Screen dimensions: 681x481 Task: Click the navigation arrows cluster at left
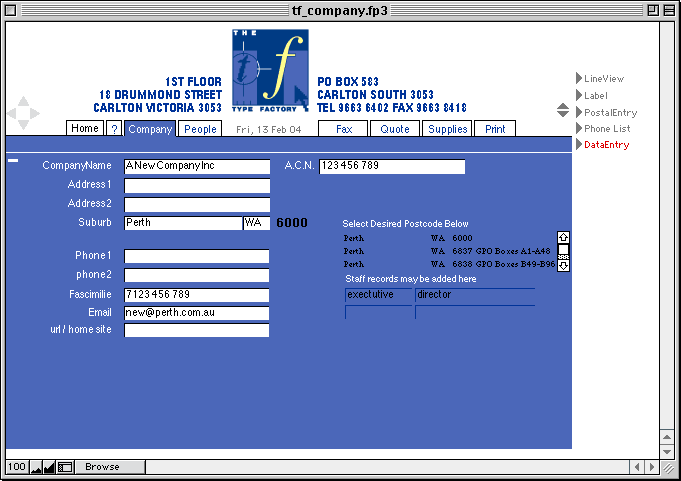23,113
